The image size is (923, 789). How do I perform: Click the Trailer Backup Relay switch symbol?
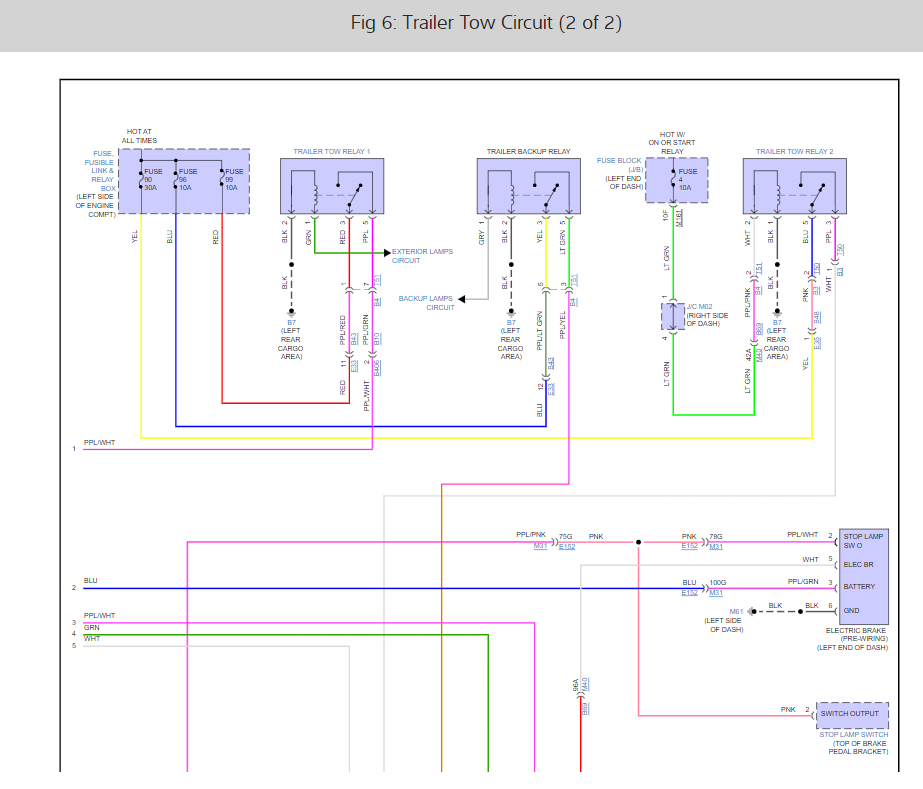pyautogui.click(x=552, y=192)
